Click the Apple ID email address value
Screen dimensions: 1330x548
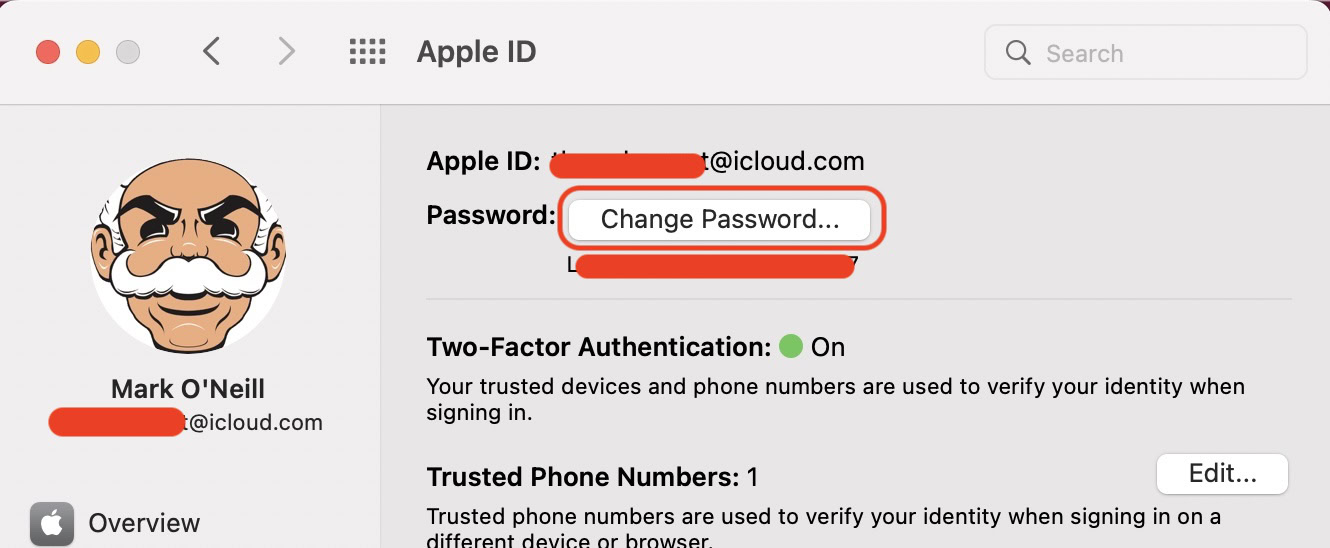pyautogui.click(x=708, y=161)
